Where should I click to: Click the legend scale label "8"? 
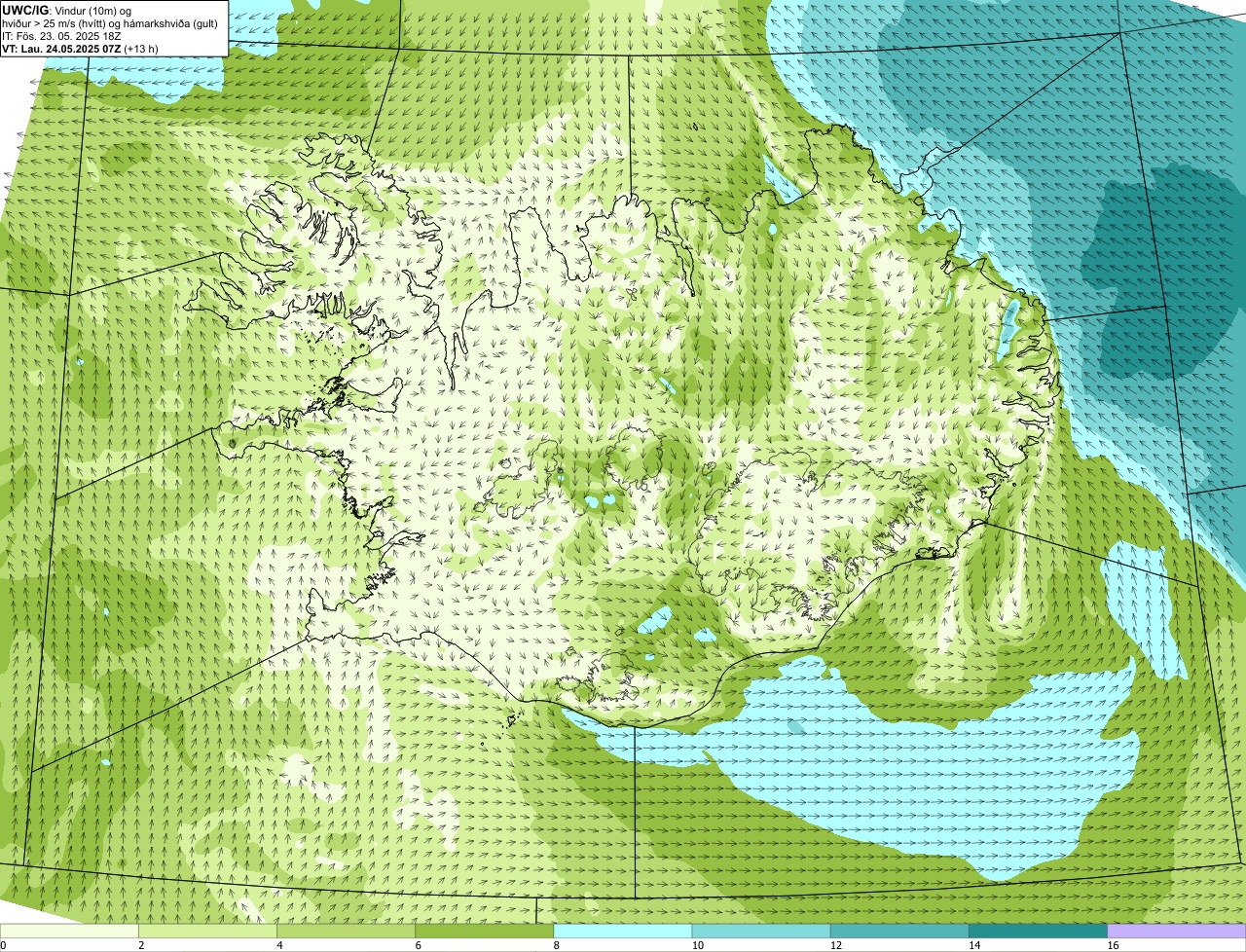point(557,945)
